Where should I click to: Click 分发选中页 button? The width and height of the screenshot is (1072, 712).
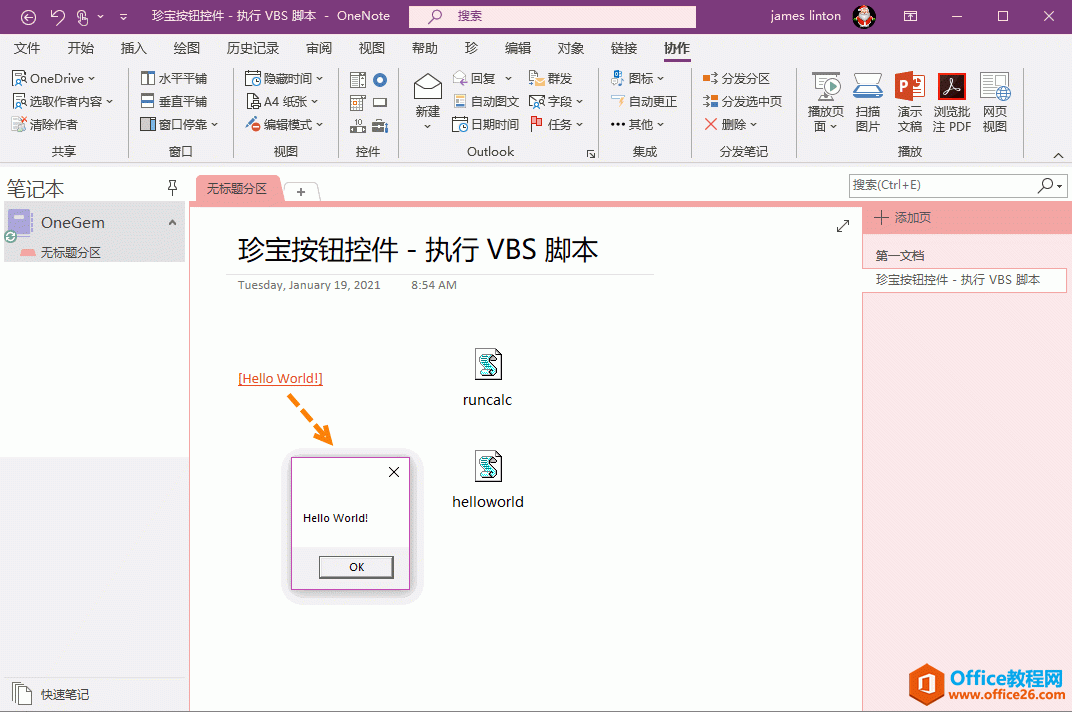[742, 101]
